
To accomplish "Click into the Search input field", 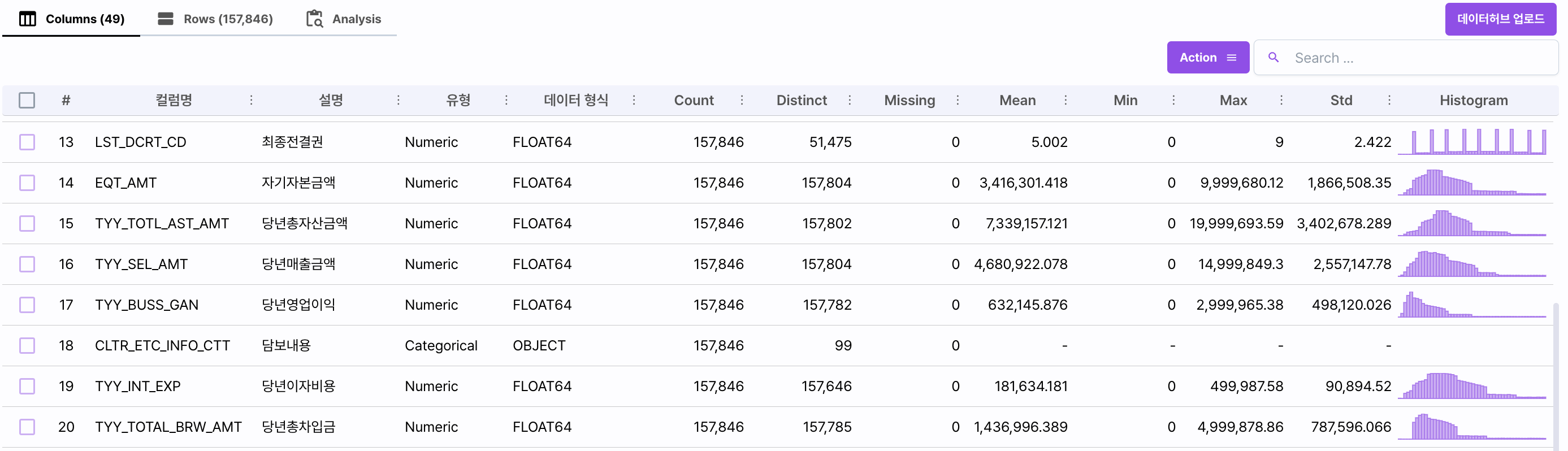I will pyautogui.click(x=1406, y=58).
